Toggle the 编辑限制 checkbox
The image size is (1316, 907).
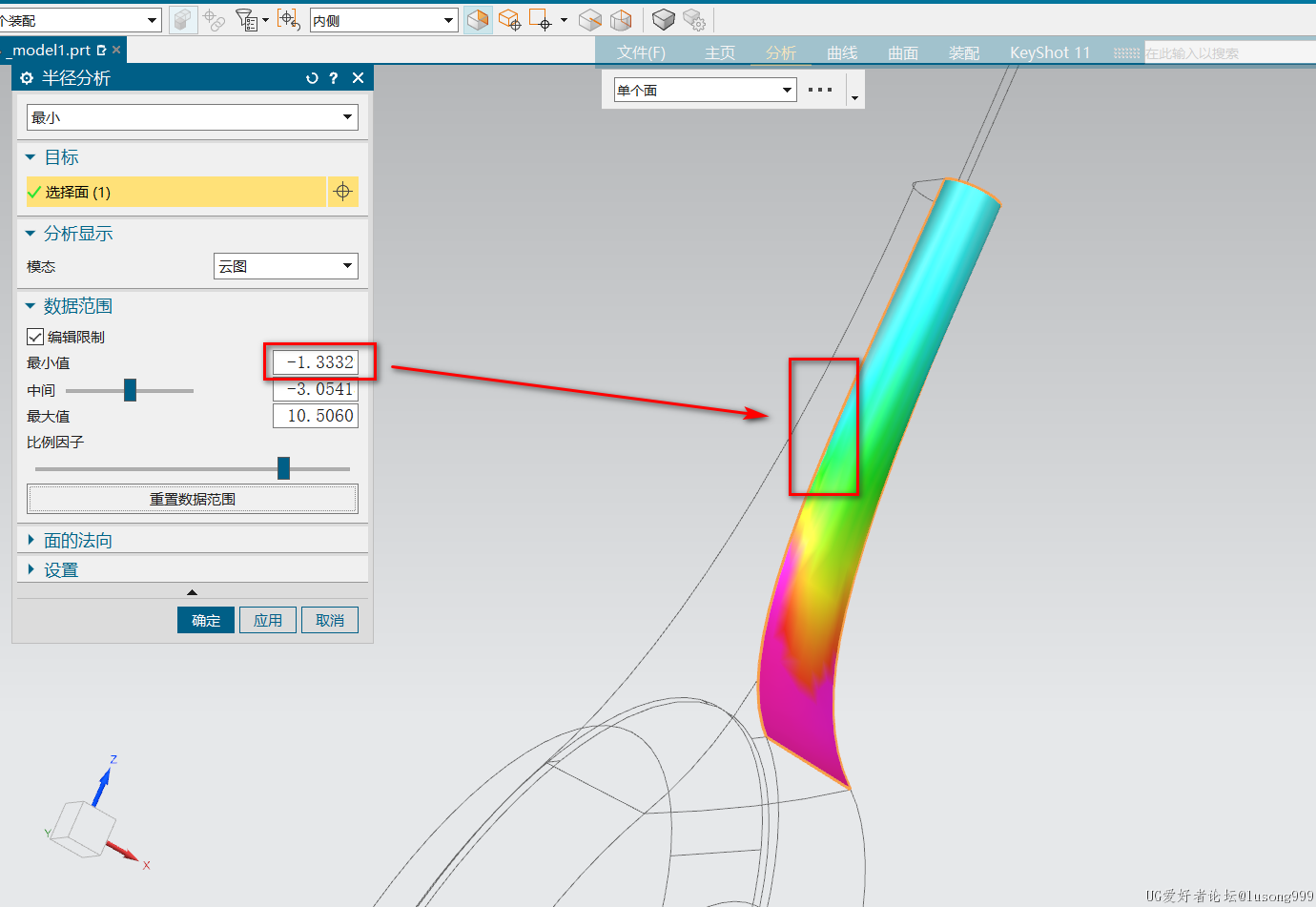click(35, 337)
